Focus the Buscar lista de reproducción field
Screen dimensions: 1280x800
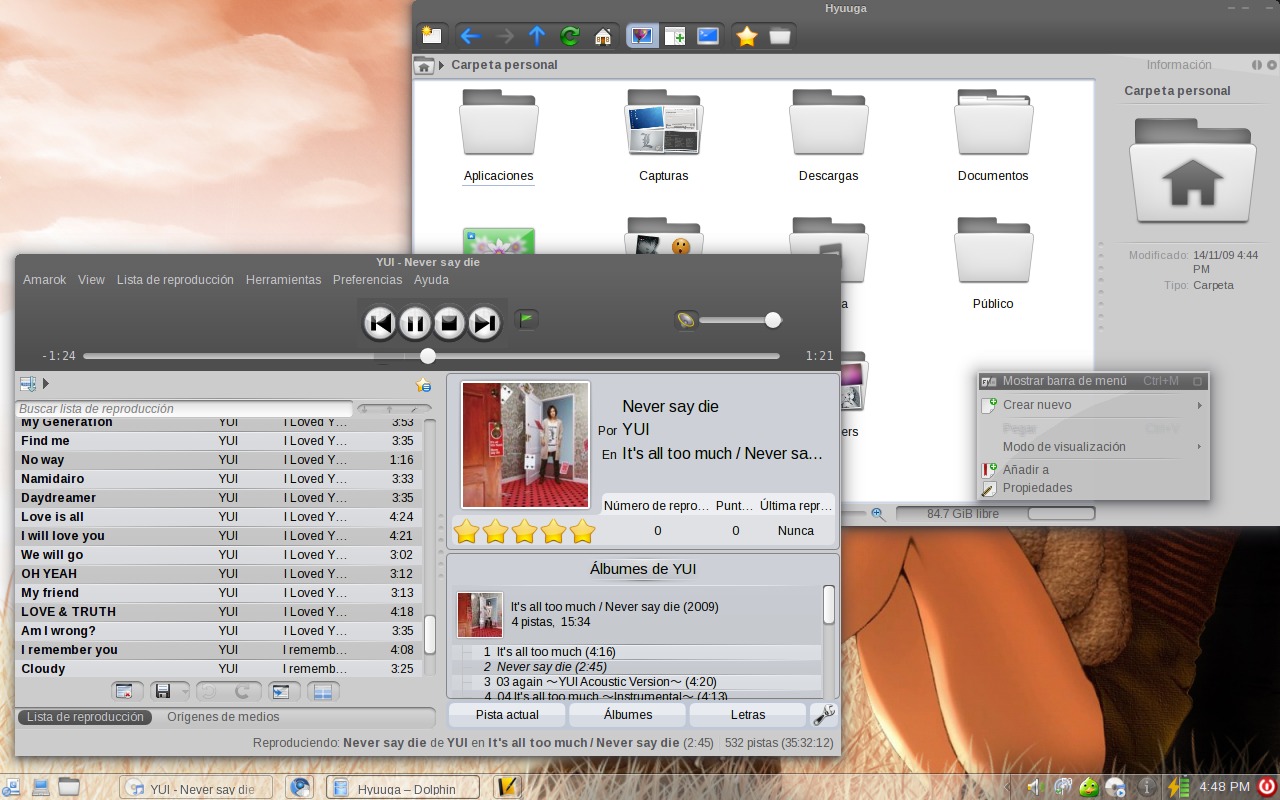(185, 409)
